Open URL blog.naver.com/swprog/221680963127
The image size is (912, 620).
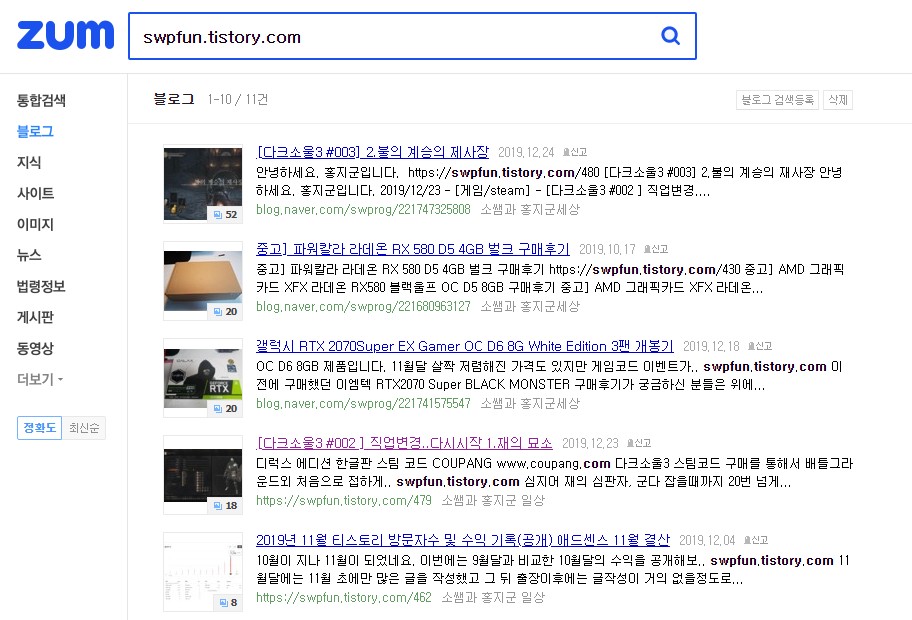tap(363, 307)
